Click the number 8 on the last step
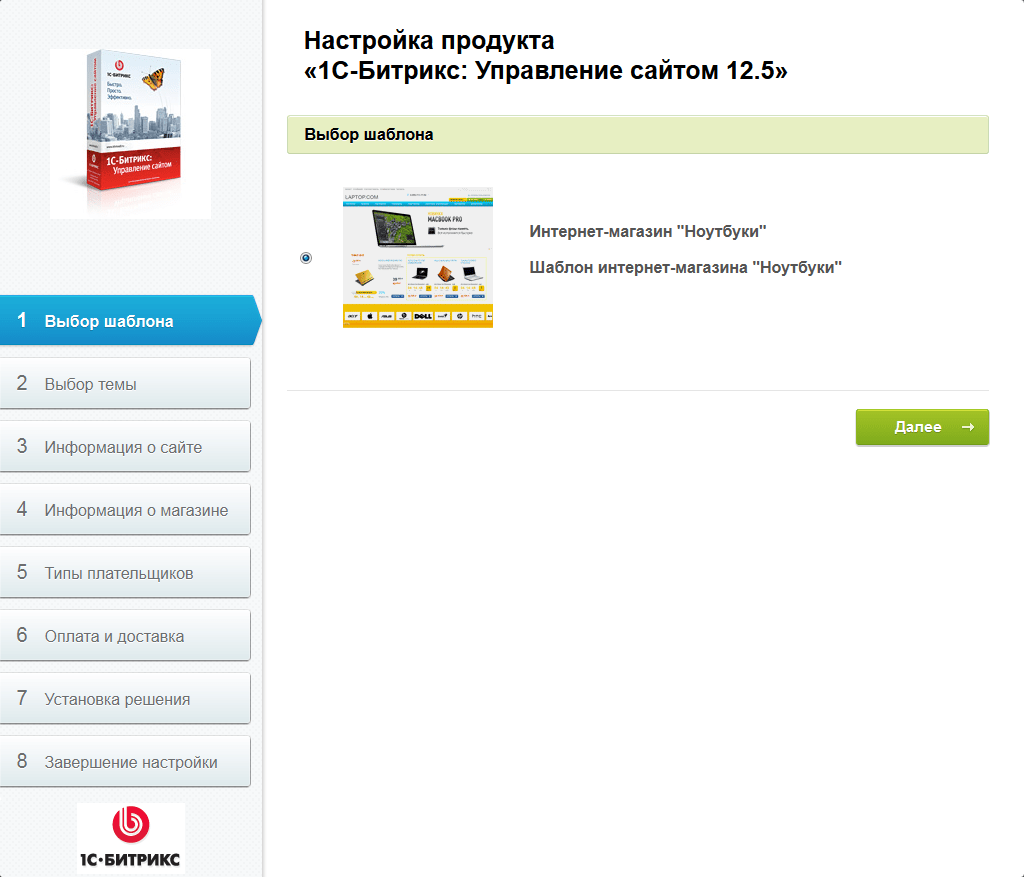Image resolution: width=1024 pixels, height=877 pixels. (22, 761)
